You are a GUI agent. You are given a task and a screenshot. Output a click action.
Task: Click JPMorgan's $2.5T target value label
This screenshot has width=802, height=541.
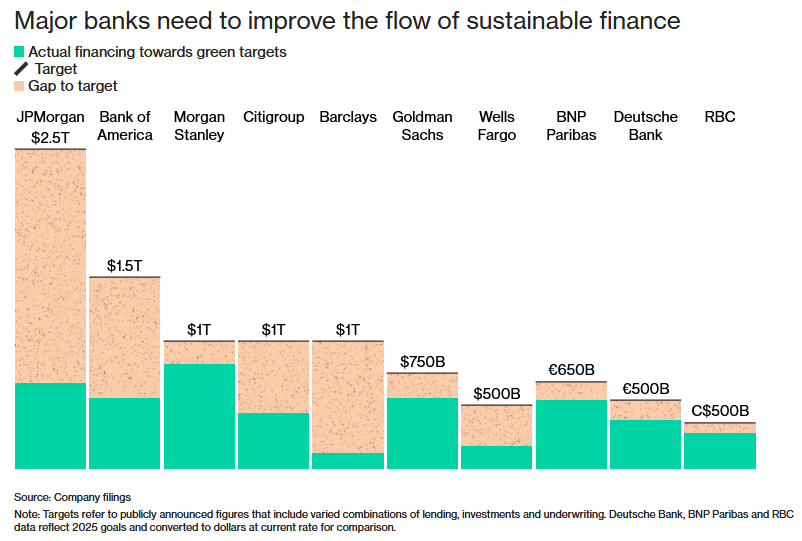pyautogui.click(x=50, y=137)
